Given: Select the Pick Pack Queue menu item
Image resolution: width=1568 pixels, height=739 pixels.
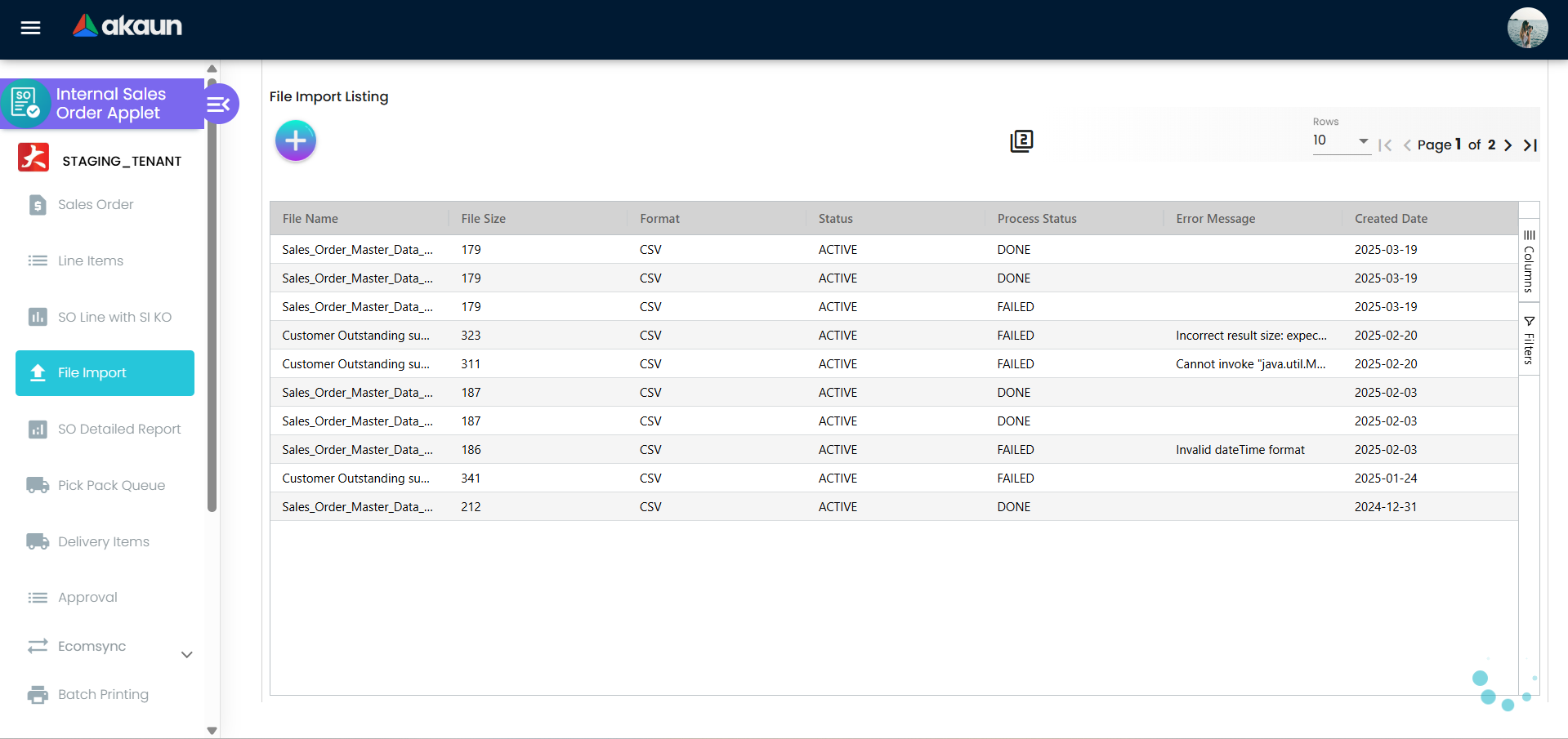Looking at the screenshot, I should (111, 486).
